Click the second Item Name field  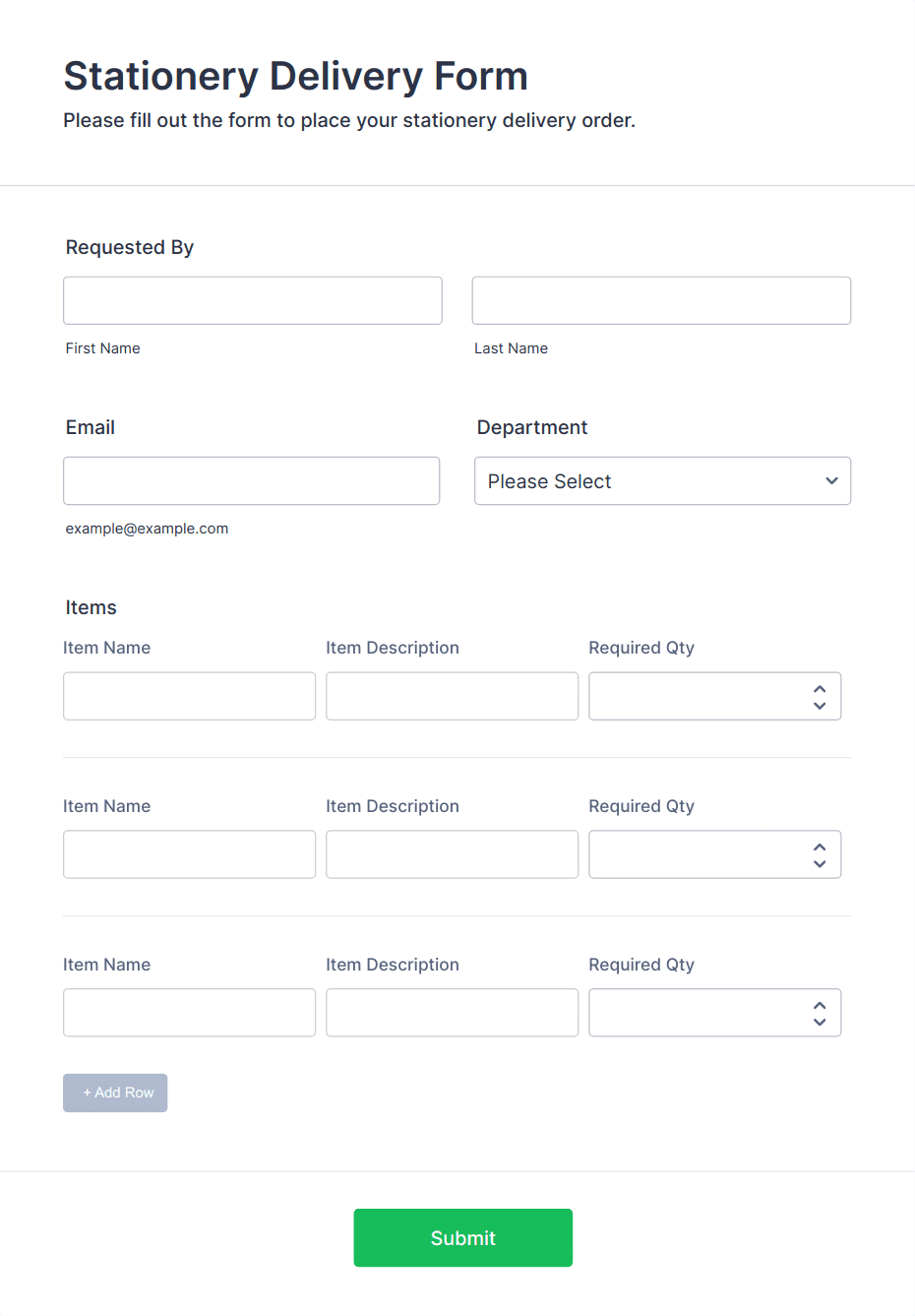pos(189,854)
